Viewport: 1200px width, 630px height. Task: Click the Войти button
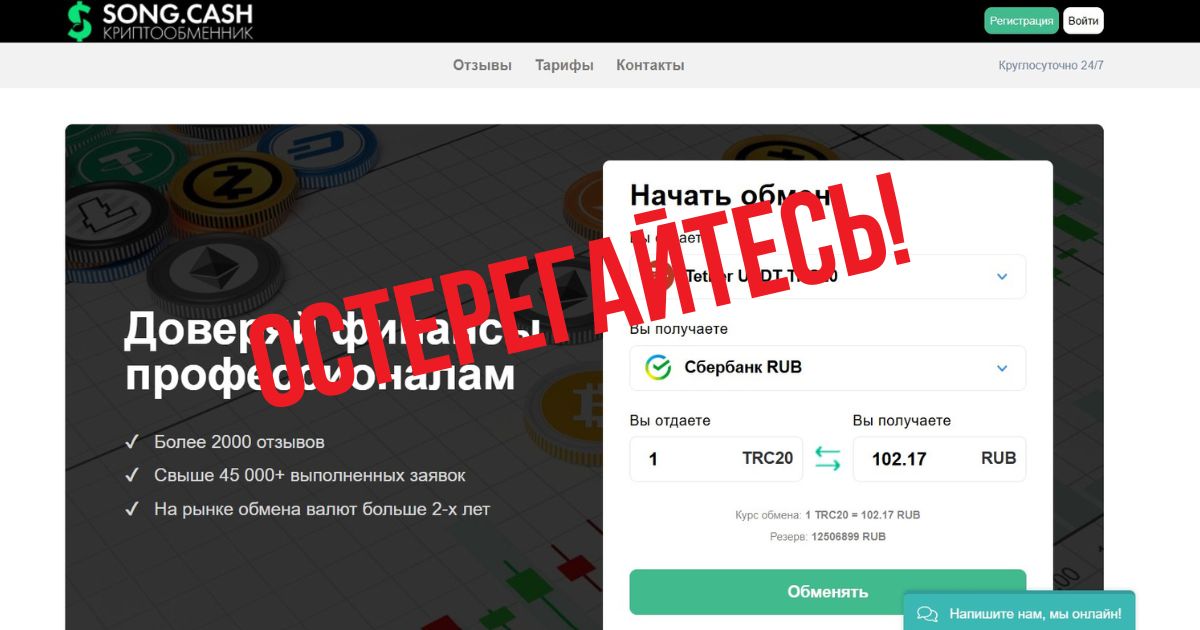[1083, 21]
